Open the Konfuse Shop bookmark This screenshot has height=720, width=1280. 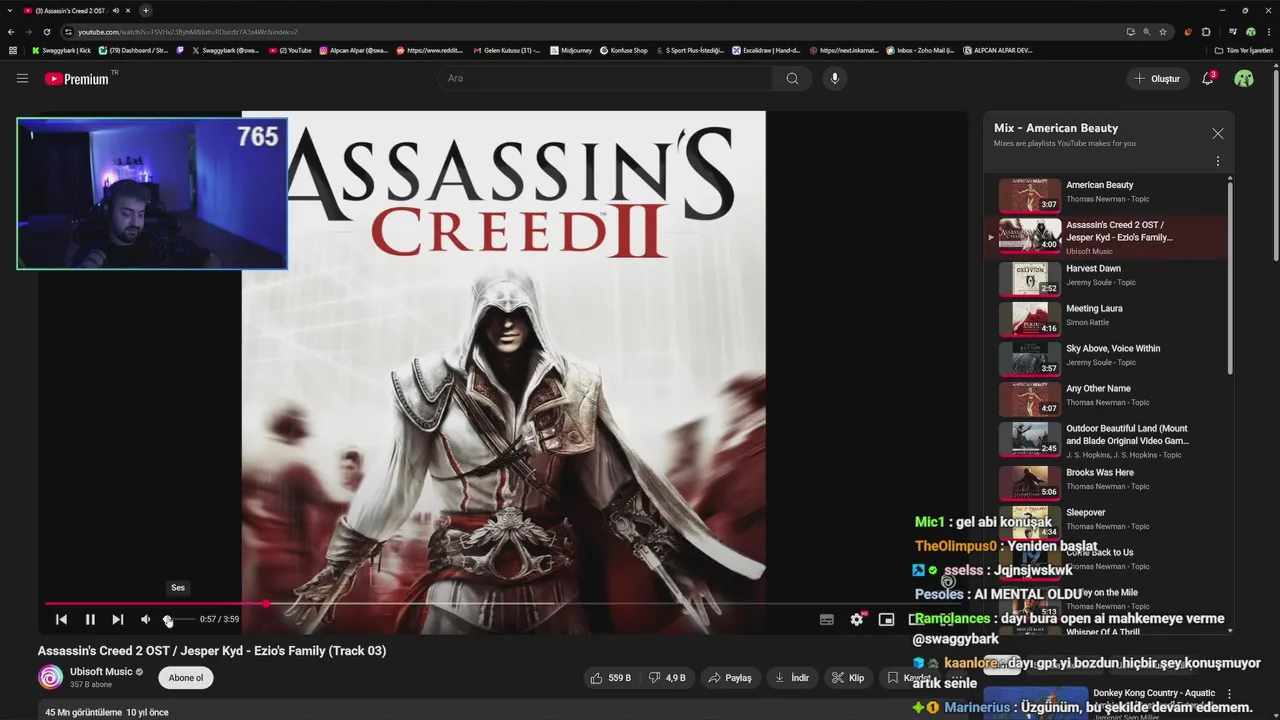[623, 50]
